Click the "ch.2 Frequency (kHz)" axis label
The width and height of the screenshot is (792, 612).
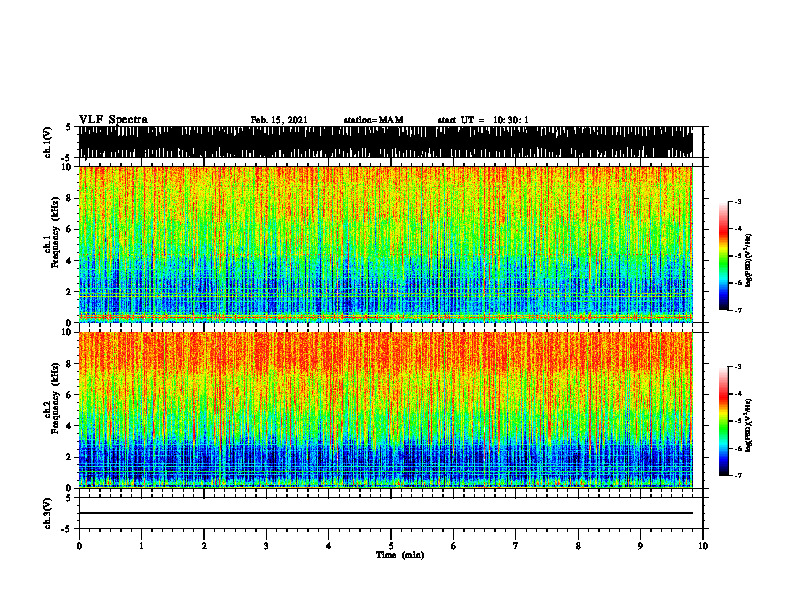(x=51, y=398)
